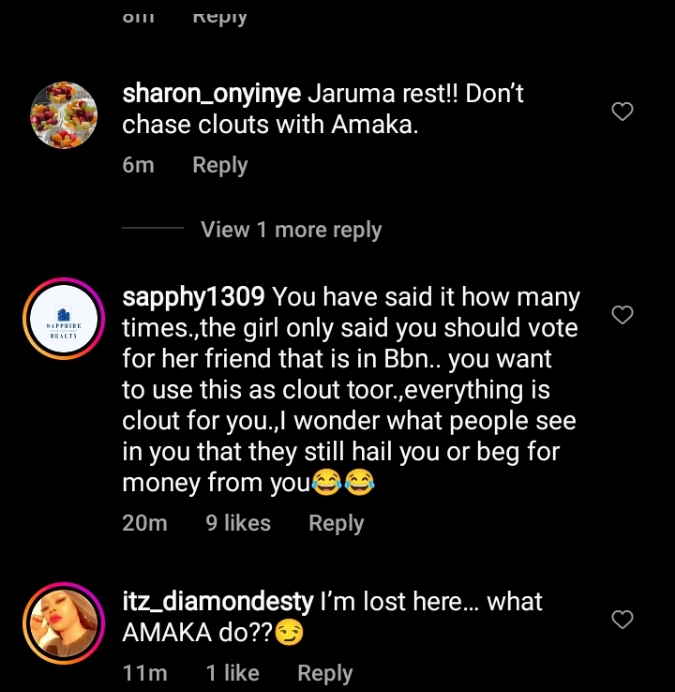Expand "View 1 more reply" thread
The width and height of the screenshot is (675, 692).
(291, 230)
